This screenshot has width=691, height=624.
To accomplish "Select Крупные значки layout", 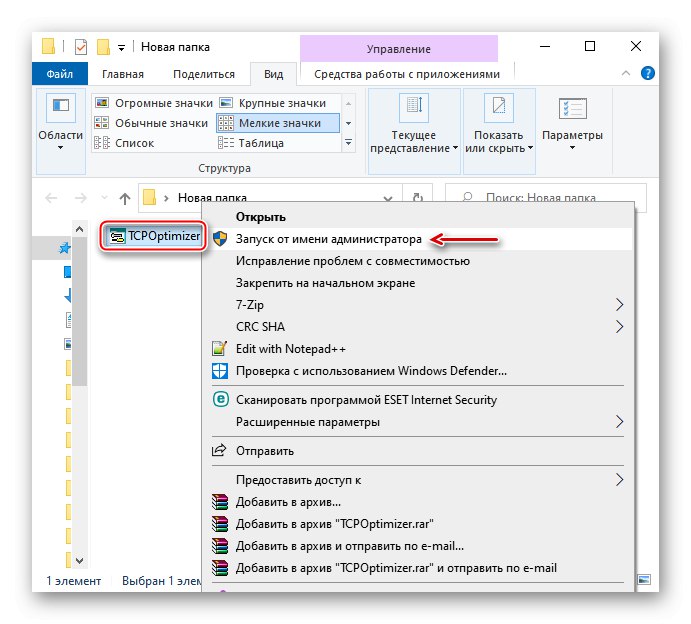I will click(278, 103).
